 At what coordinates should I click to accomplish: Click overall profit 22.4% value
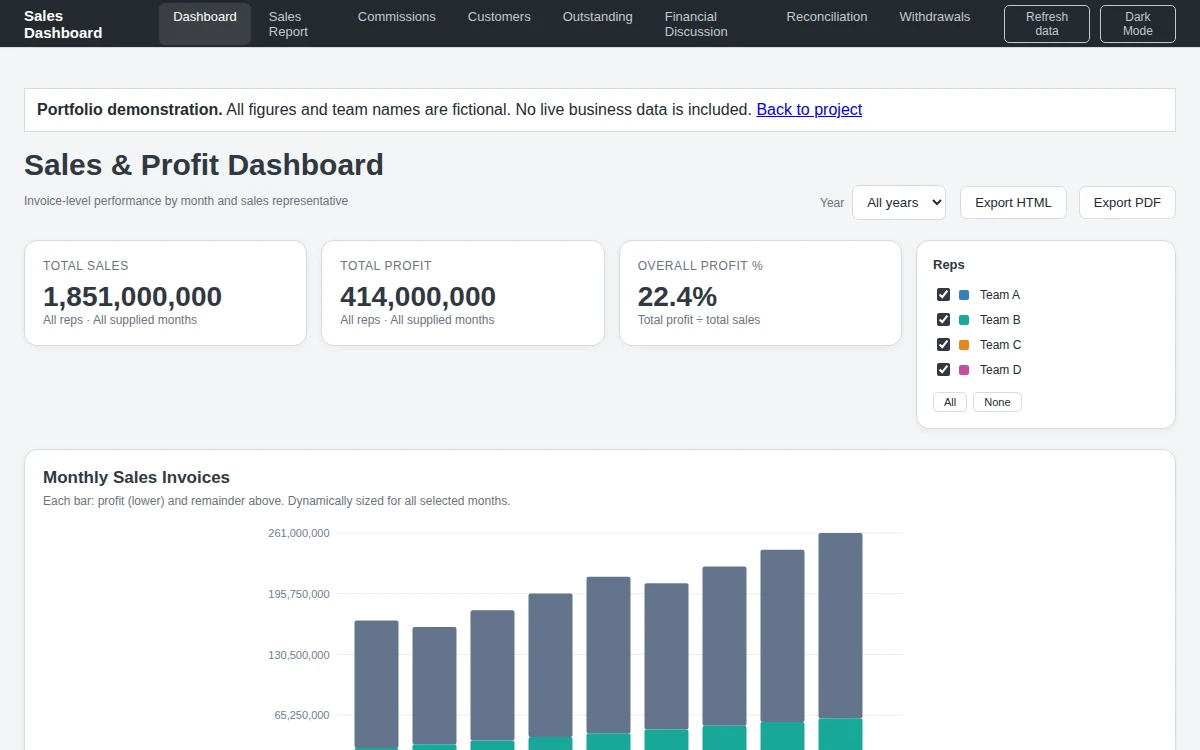677,297
